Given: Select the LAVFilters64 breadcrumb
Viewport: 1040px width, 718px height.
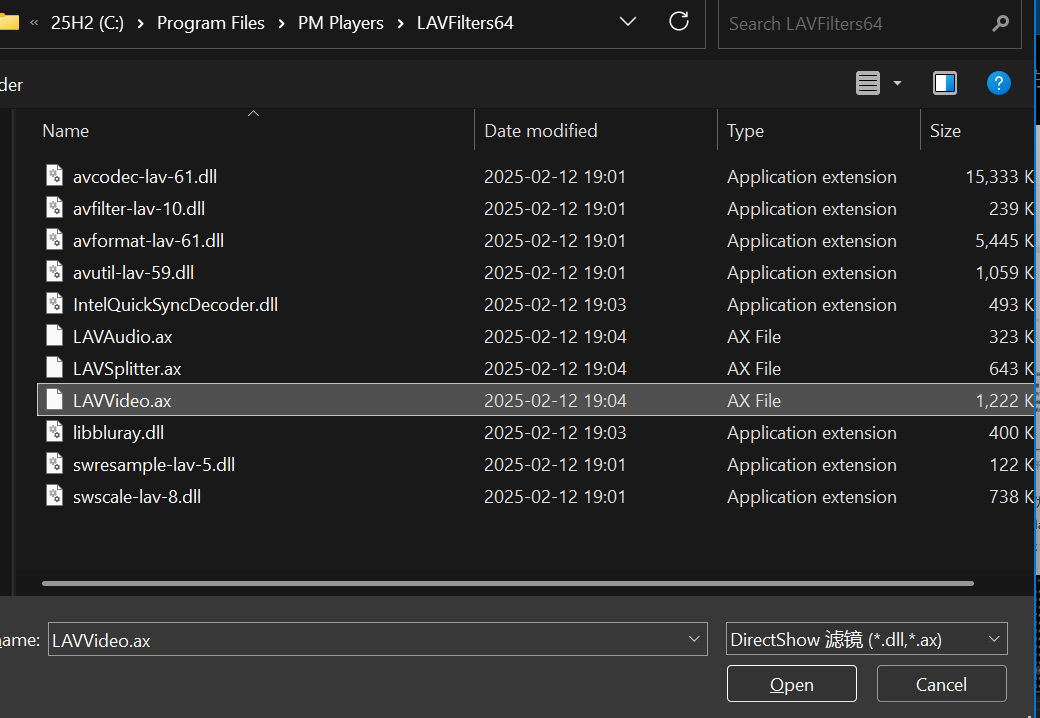Looking at the screenshot, I should pyautogui.click(x=465, y=23).
